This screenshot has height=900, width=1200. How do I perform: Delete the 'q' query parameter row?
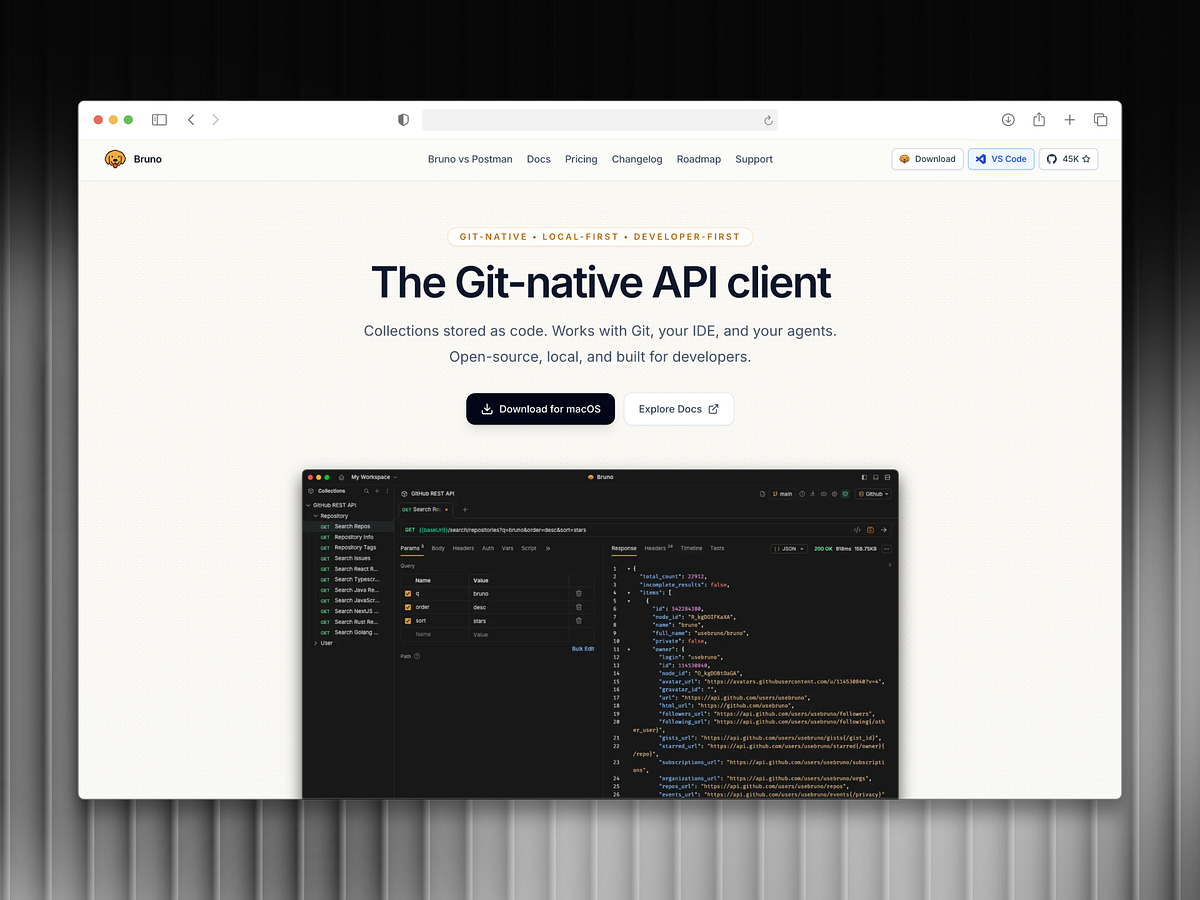click(578, 593)
